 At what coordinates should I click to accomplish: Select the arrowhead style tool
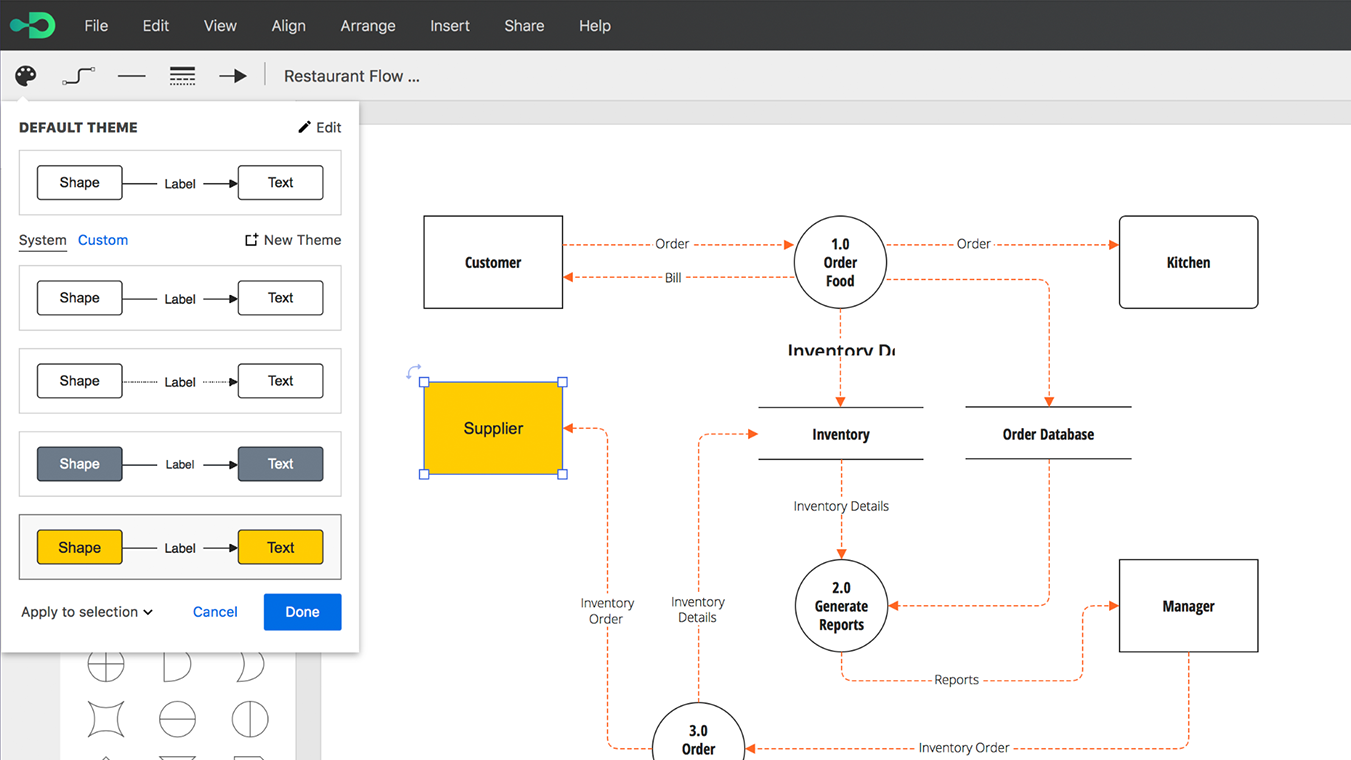(233, 75)
